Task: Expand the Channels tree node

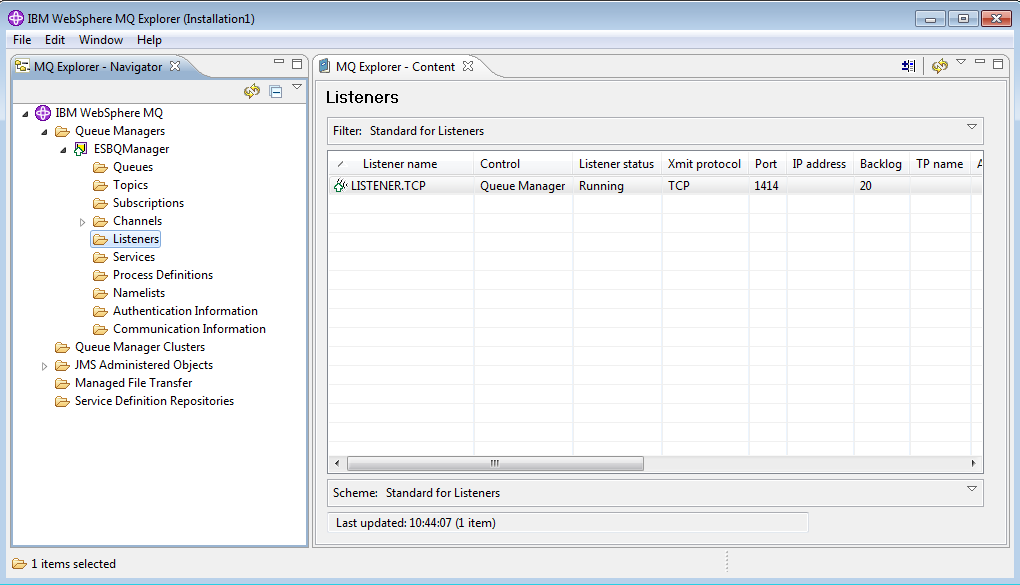Action: (x=83, y=222)
